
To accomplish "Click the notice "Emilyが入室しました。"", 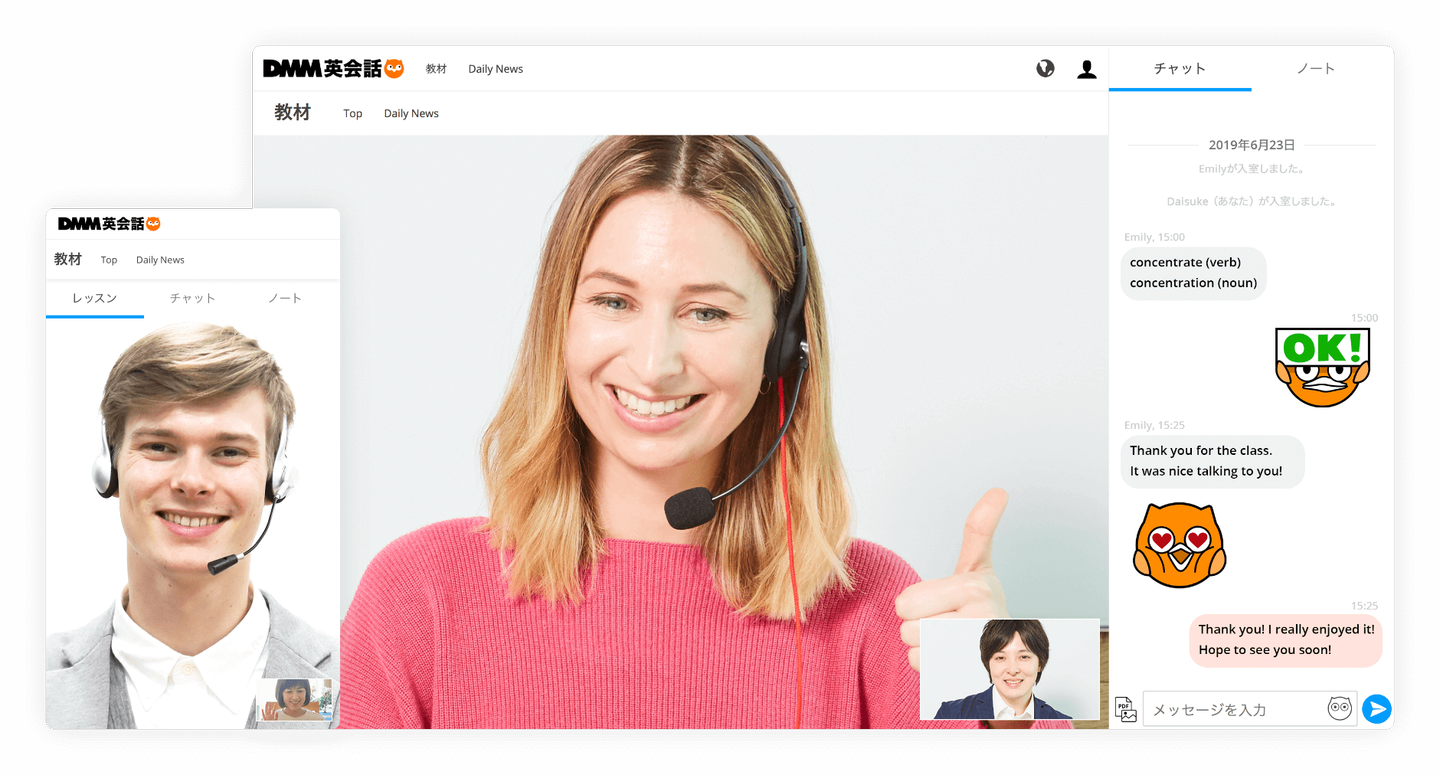I will 1251,169.
